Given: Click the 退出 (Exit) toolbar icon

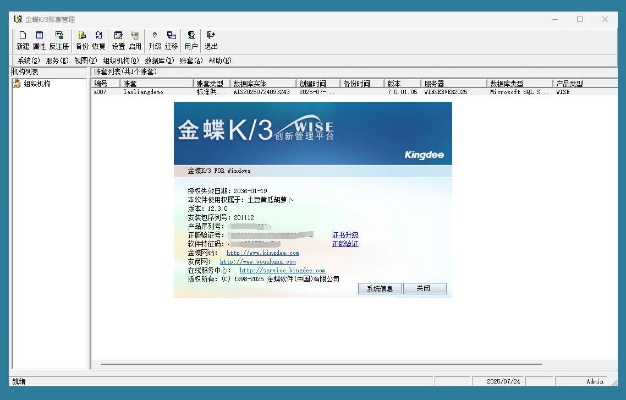Looking at the screenshot, I should pos(211,39).
